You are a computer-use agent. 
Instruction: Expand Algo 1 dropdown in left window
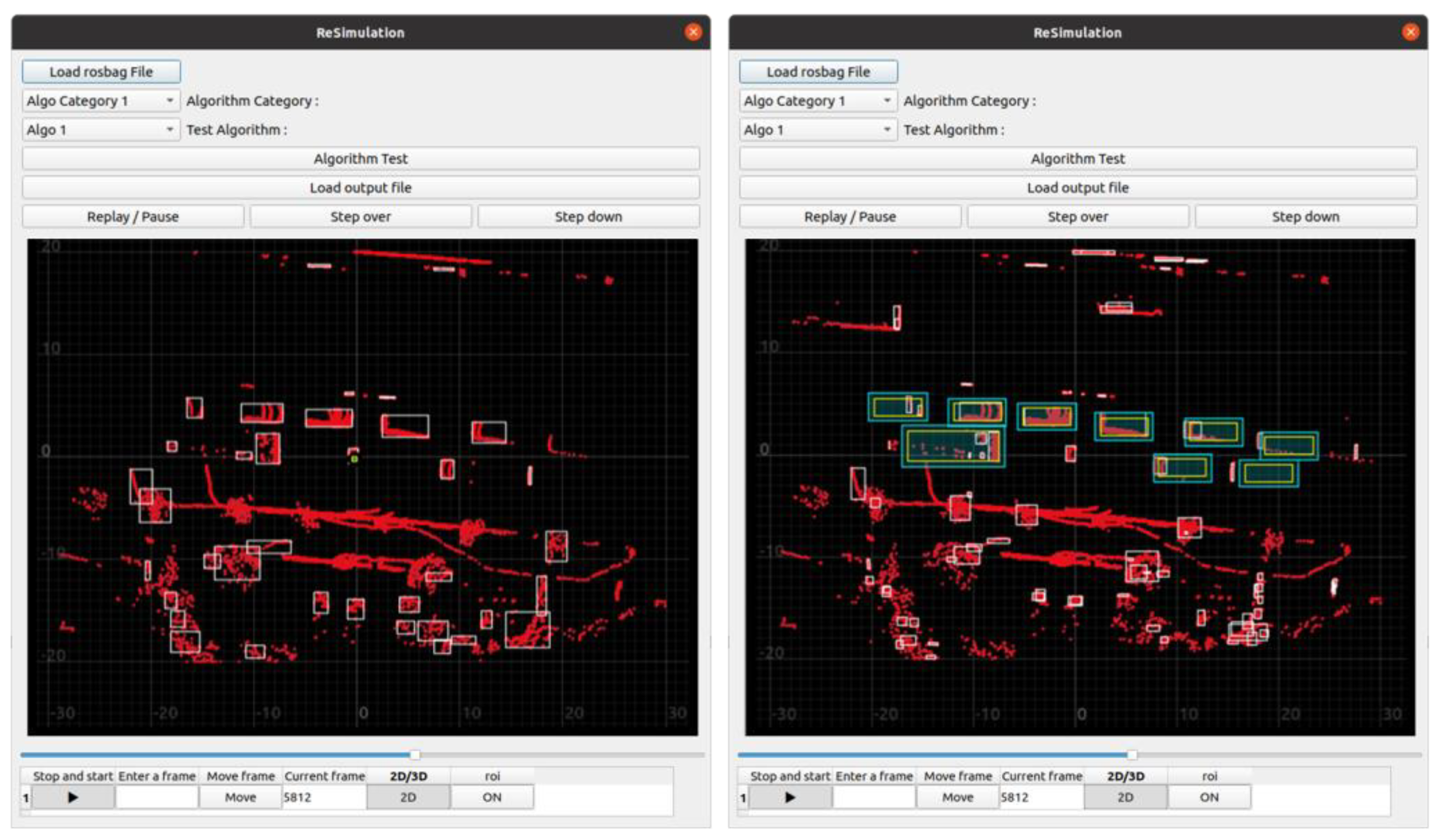click(101, 130)
